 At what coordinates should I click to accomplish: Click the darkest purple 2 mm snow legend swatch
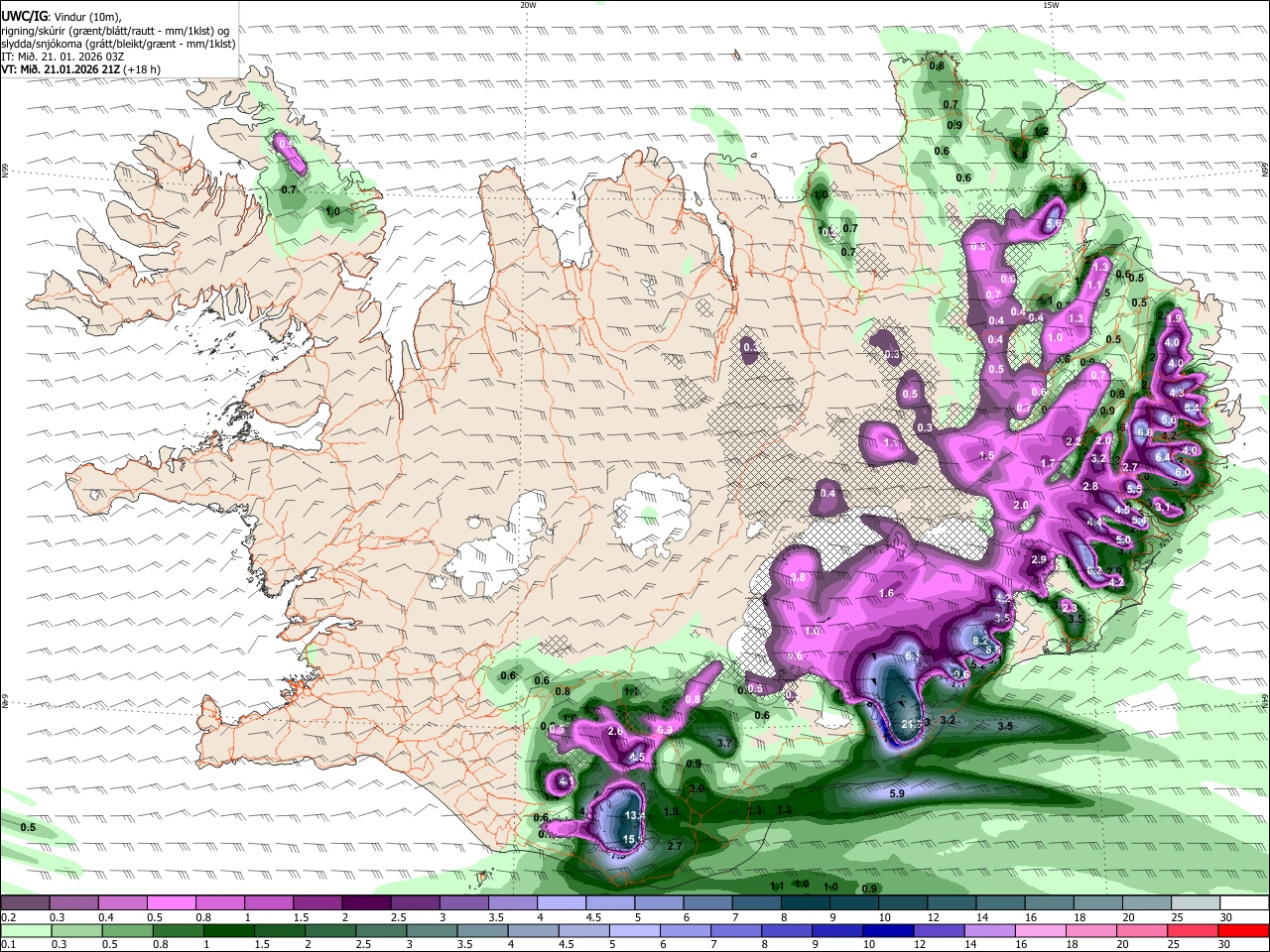(x=366, y=902)
